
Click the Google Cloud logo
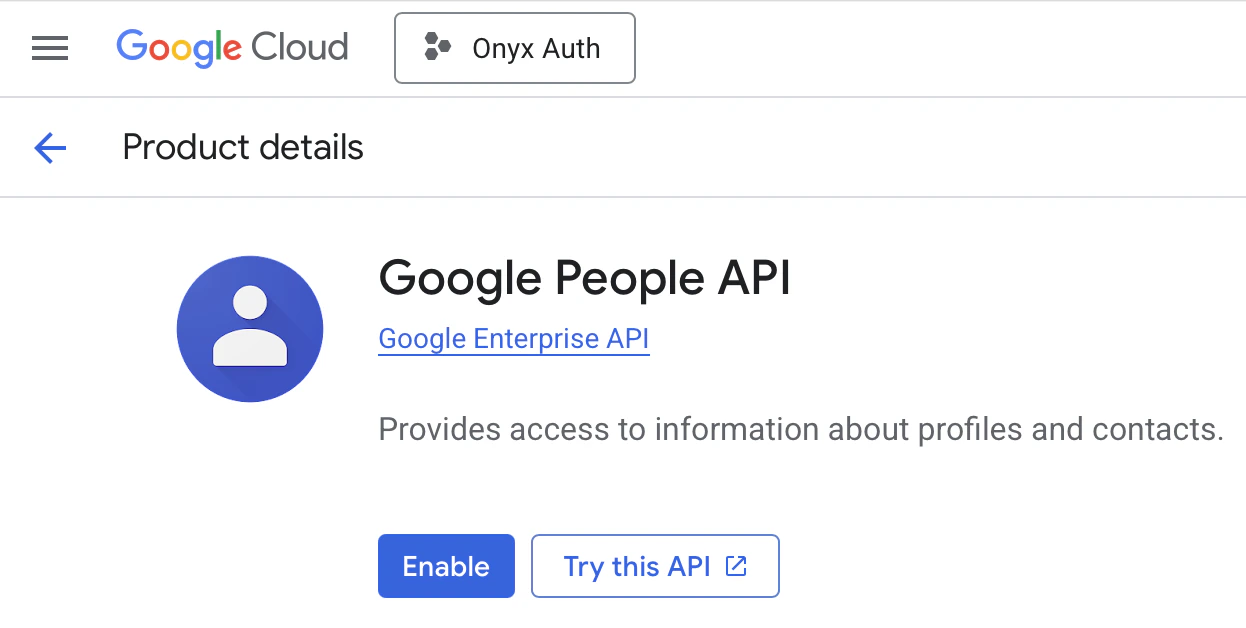232,47
